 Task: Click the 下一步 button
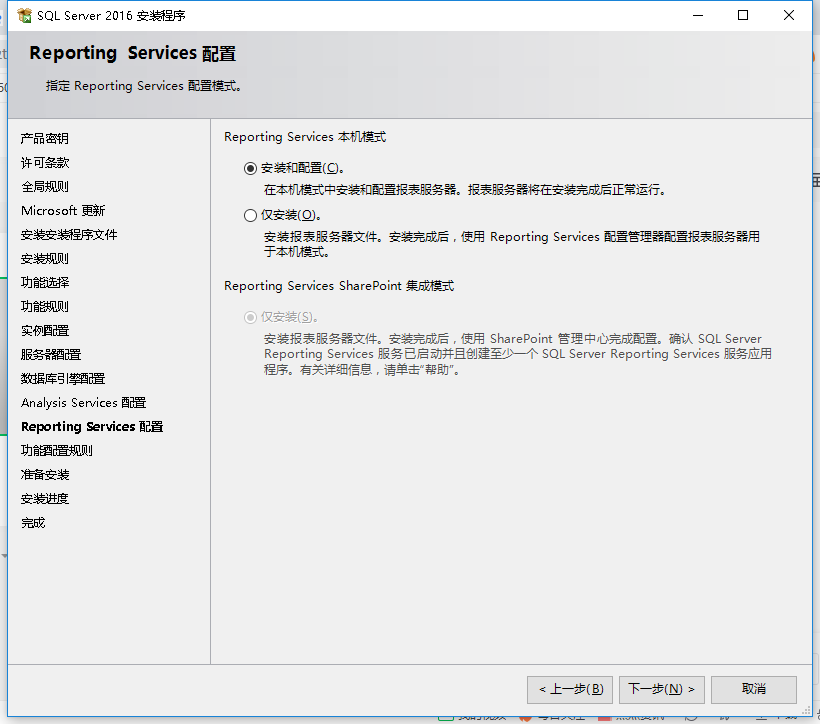661,689
